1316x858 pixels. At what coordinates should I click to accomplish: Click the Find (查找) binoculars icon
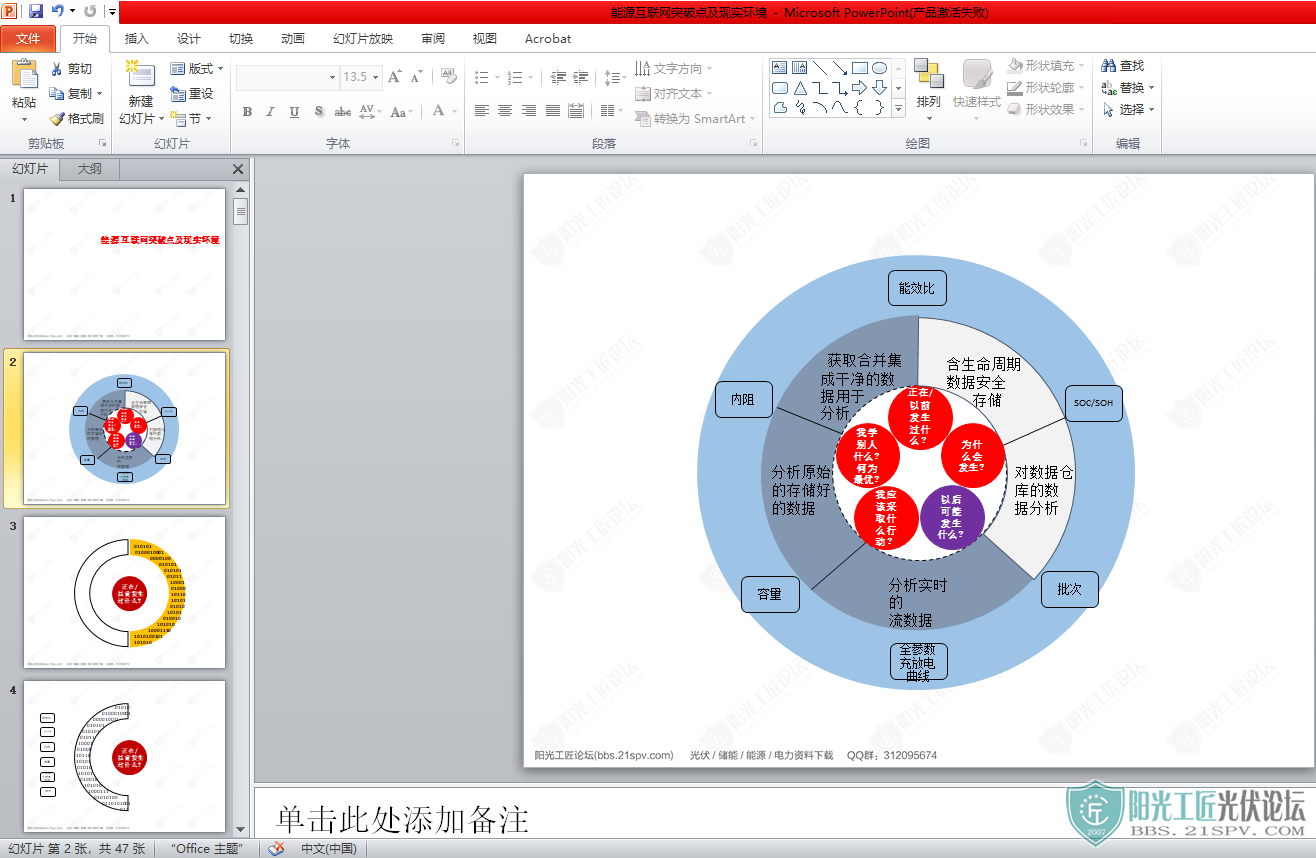pos(1108,65)
